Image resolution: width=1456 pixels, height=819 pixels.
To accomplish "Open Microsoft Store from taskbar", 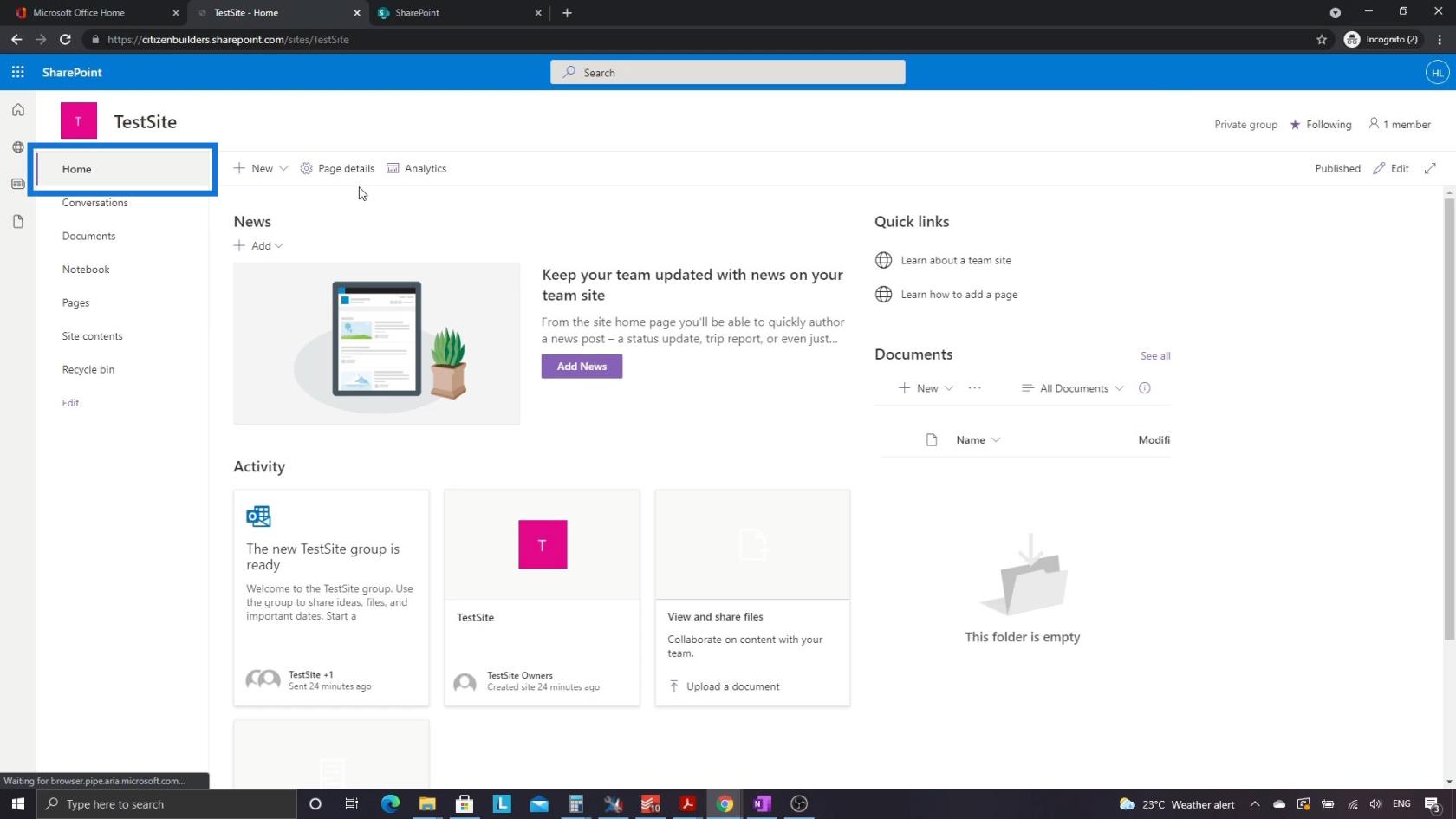I will [x=465, y=804].
